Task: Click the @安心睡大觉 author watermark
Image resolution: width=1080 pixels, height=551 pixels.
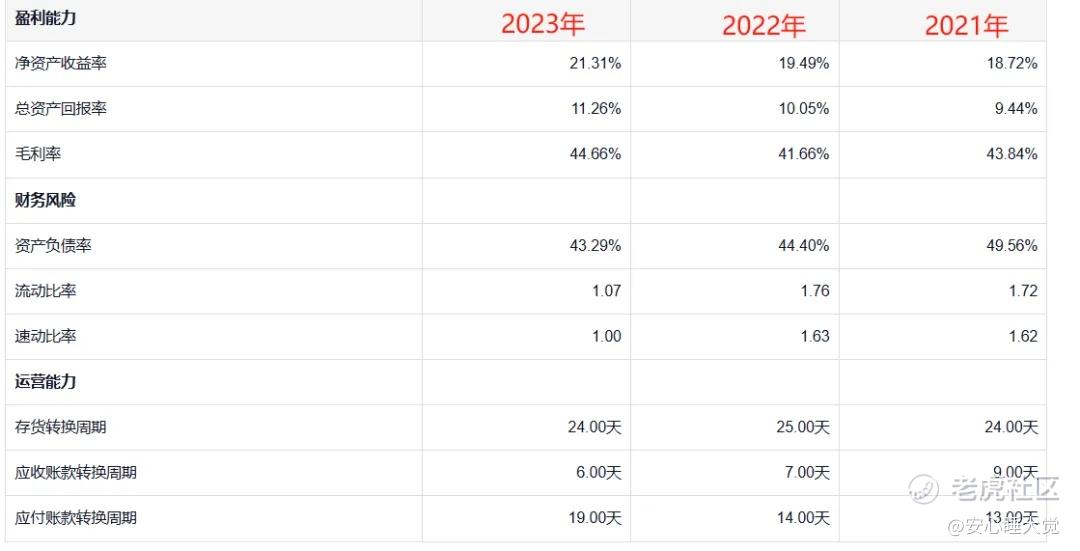Action: pos(1004,527)
